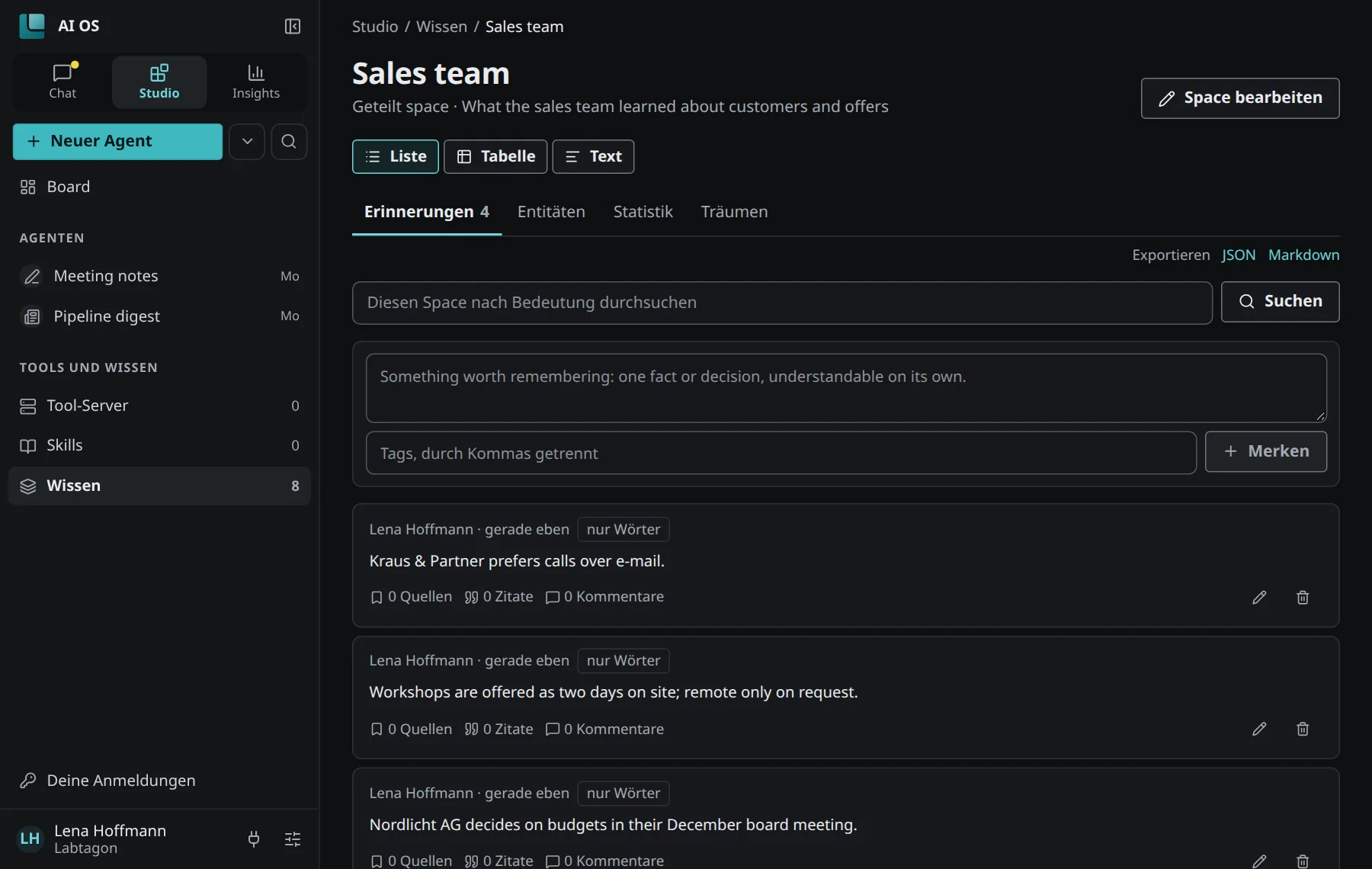The image size is (1372, 869).
Task: Collapse the sidebar panel icon
Action: click(x=293, y=27)
